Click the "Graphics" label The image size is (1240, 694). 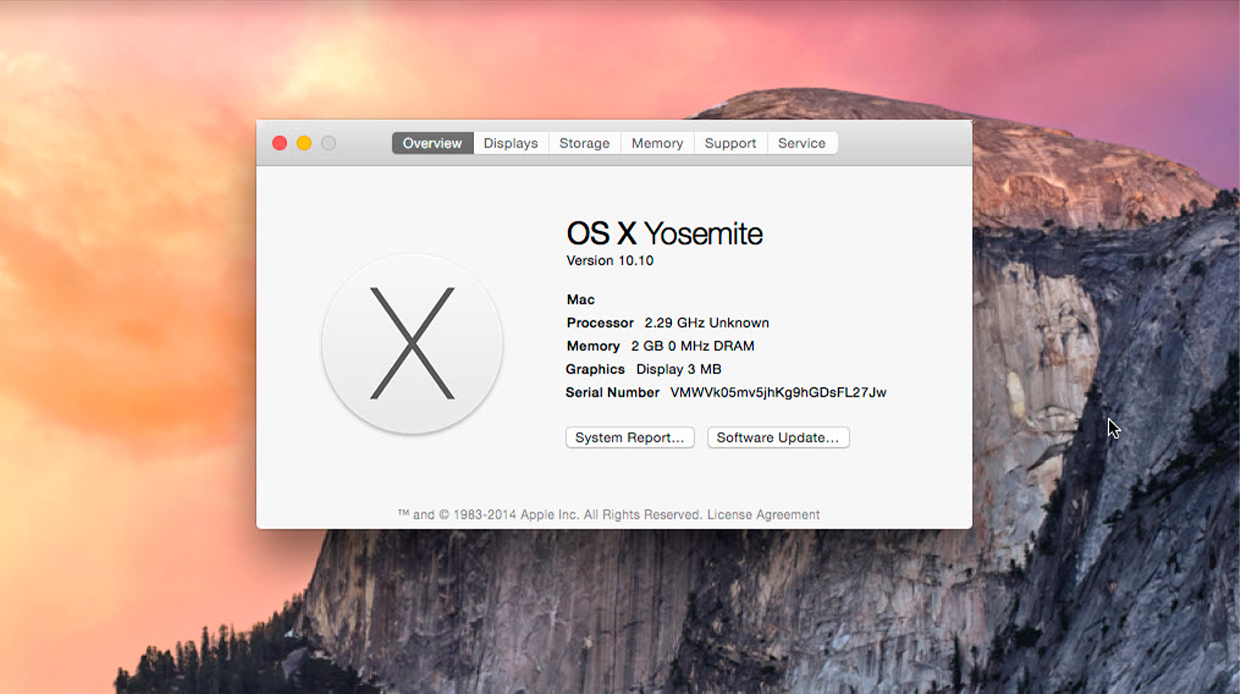pyautogui.click(x=595, y=369)
